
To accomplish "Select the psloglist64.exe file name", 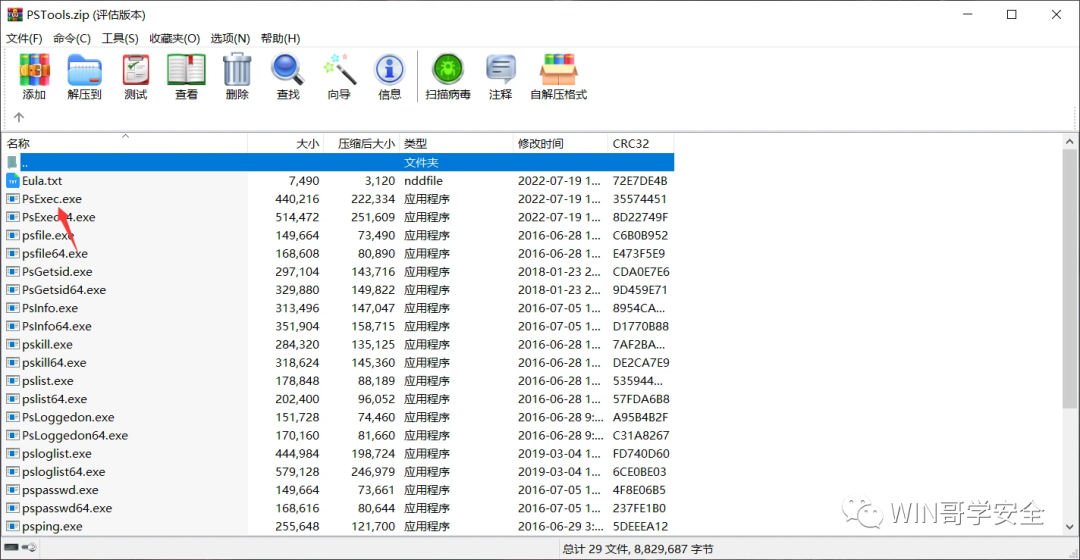I will tap(63, 472).
